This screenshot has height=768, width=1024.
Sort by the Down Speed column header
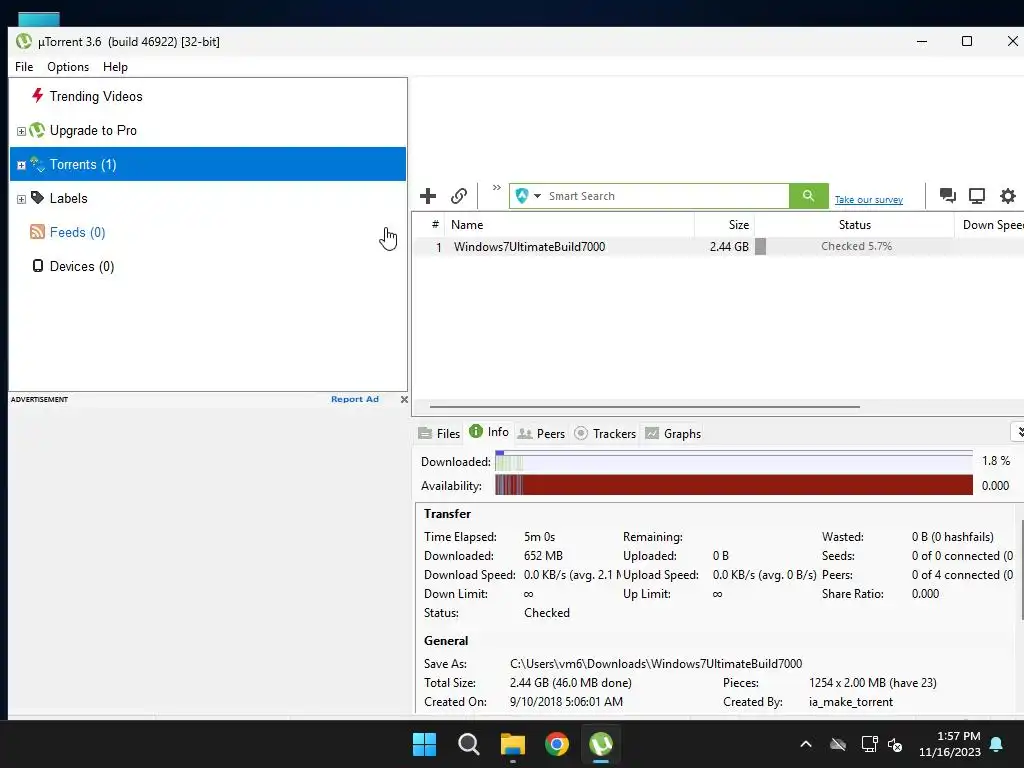point(989,225)
